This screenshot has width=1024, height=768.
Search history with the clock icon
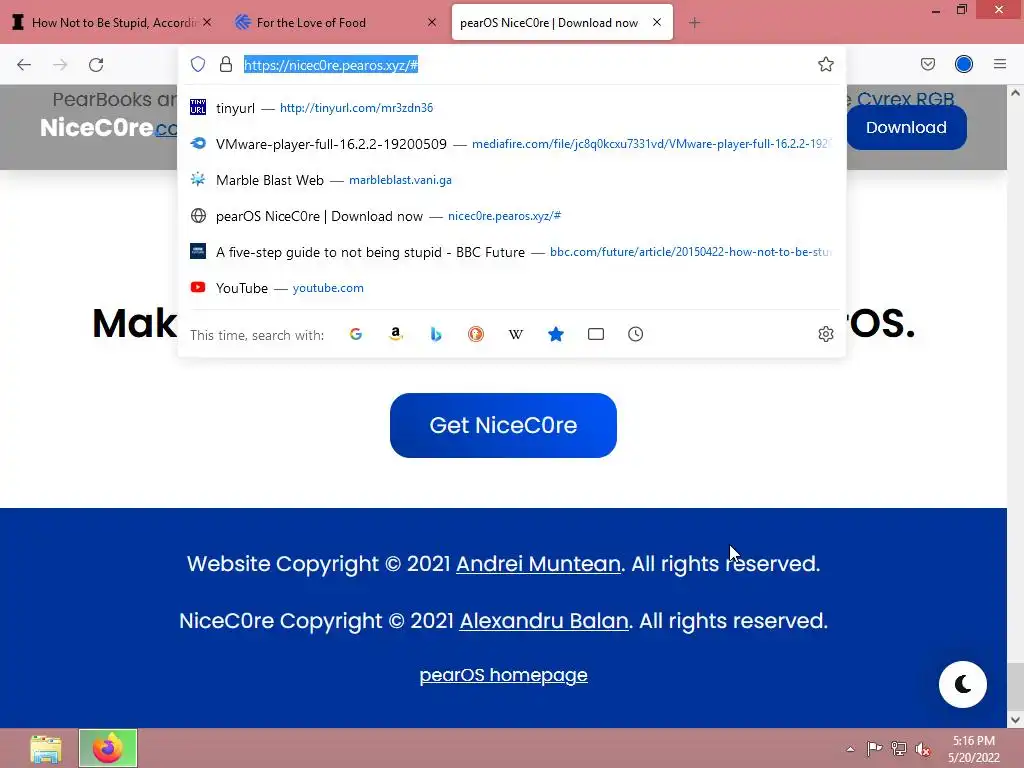point(635,334)
